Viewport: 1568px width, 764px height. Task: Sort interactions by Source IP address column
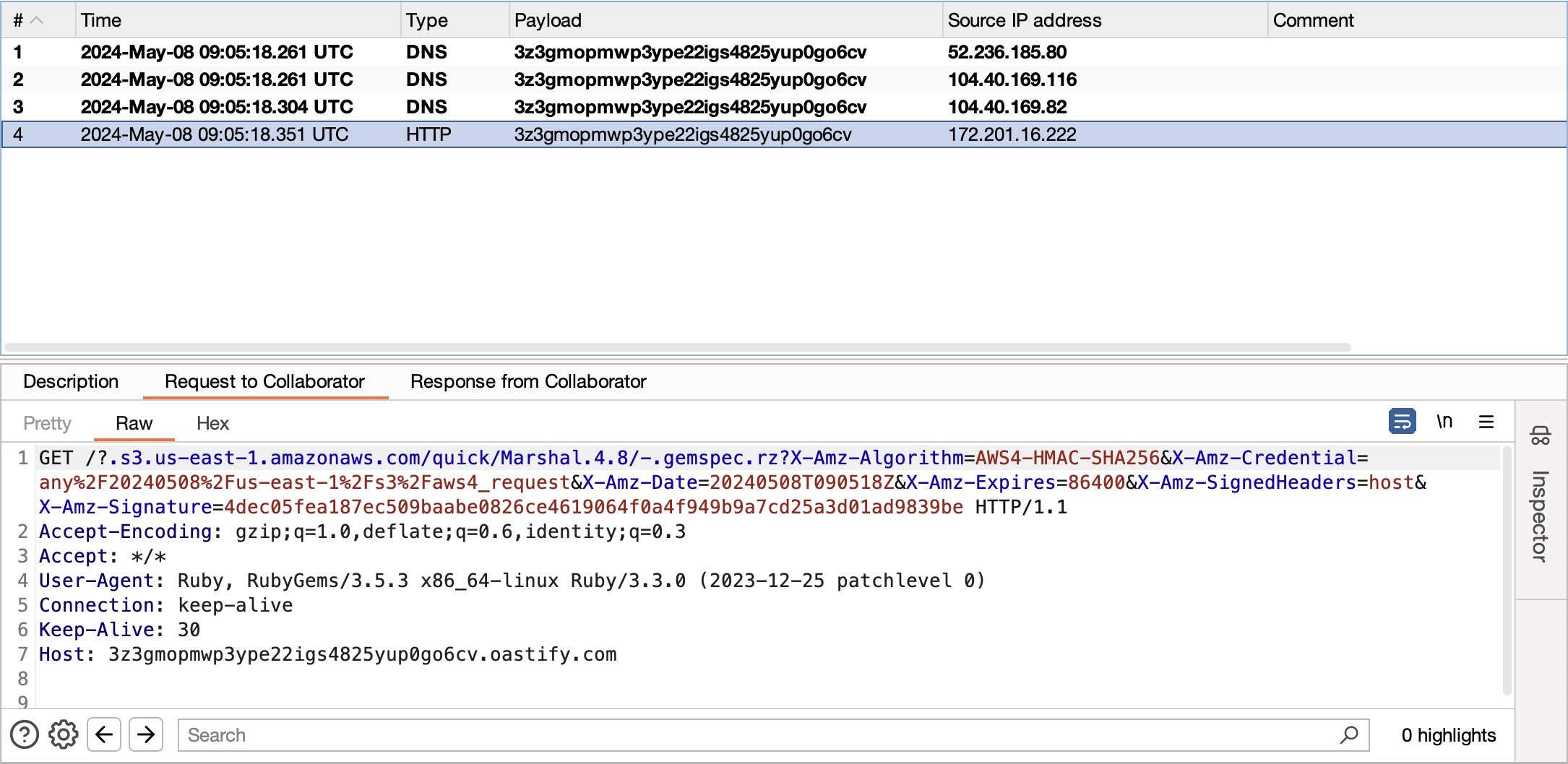coord(1024,20)
